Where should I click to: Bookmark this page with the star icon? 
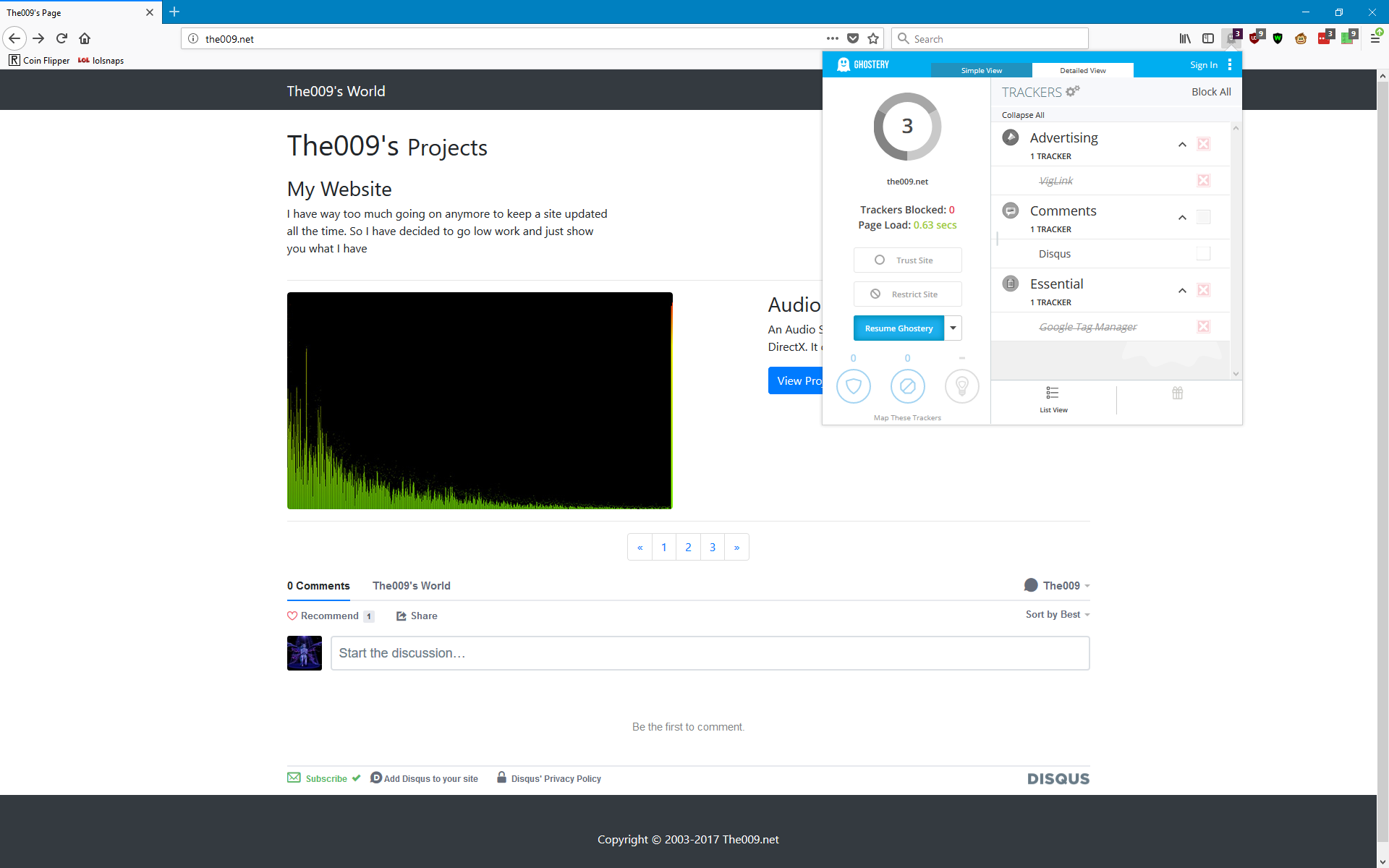[873, 38]
